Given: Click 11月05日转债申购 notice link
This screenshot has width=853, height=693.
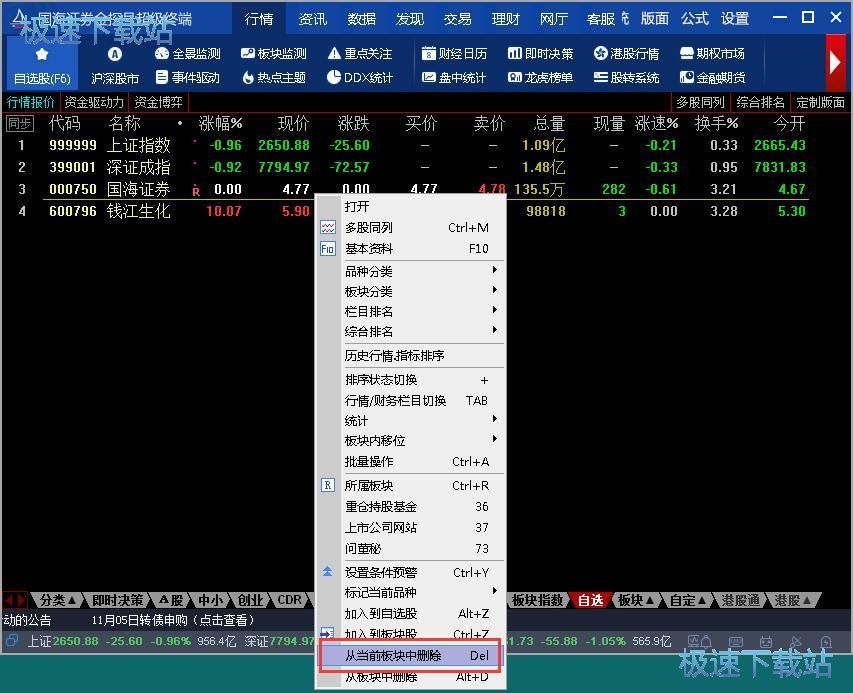Looking at the screenshot, I should coord(172,620).
